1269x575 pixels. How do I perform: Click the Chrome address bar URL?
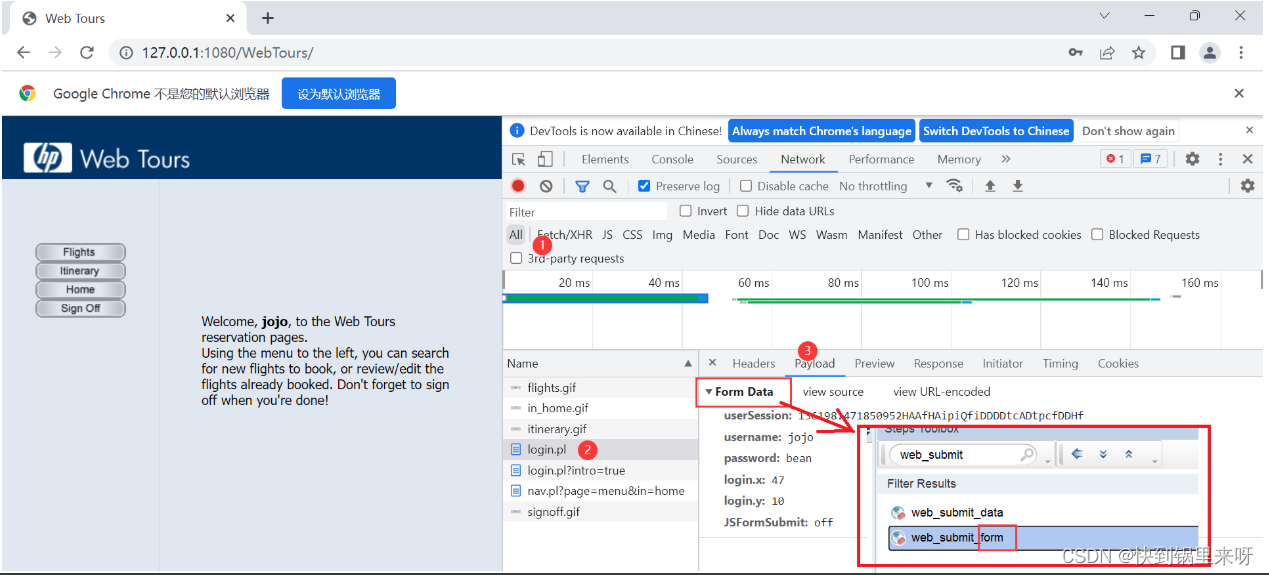(x=228, y=53)
